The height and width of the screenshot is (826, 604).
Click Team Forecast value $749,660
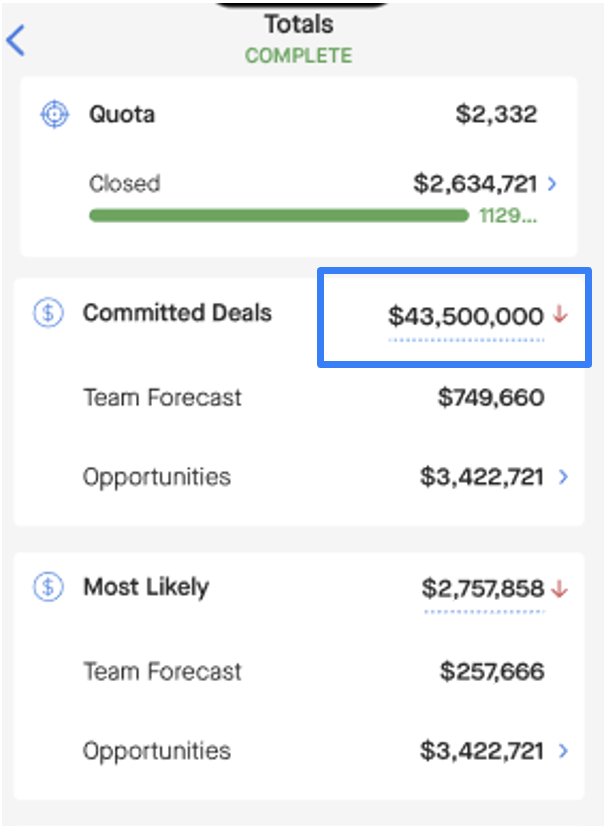tap(491, 398)
